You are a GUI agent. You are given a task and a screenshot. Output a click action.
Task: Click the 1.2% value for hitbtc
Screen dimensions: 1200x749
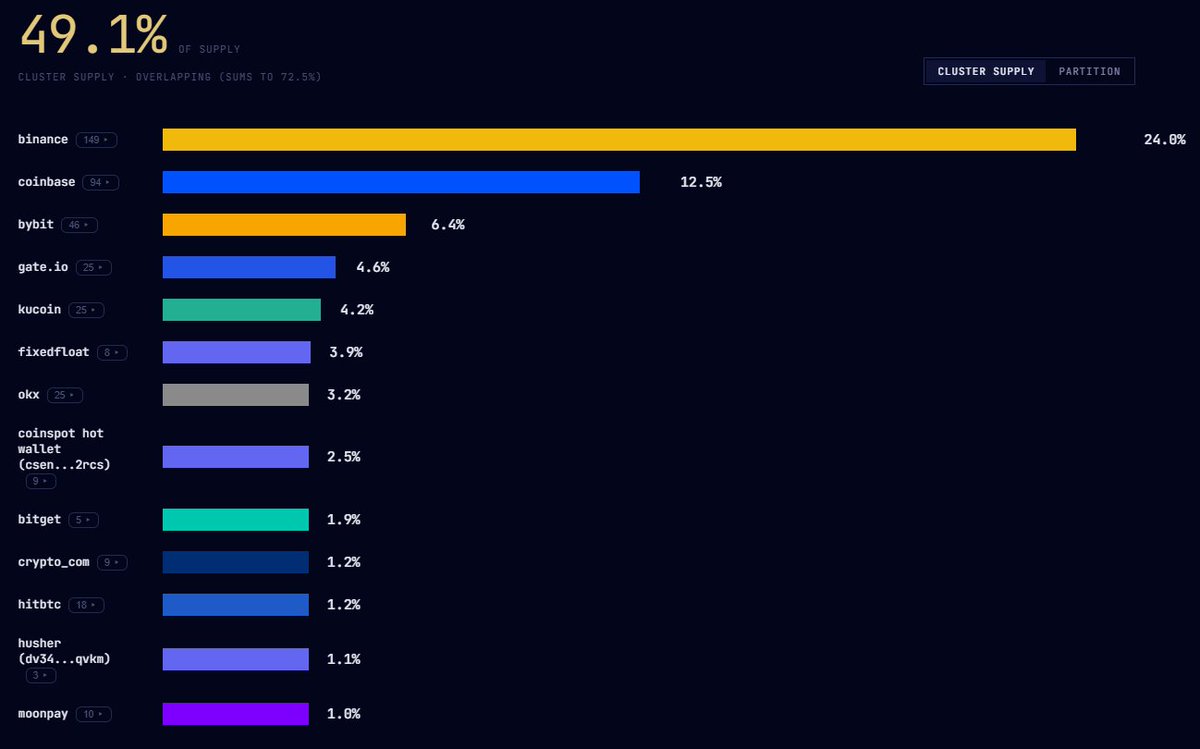point(344,605)
